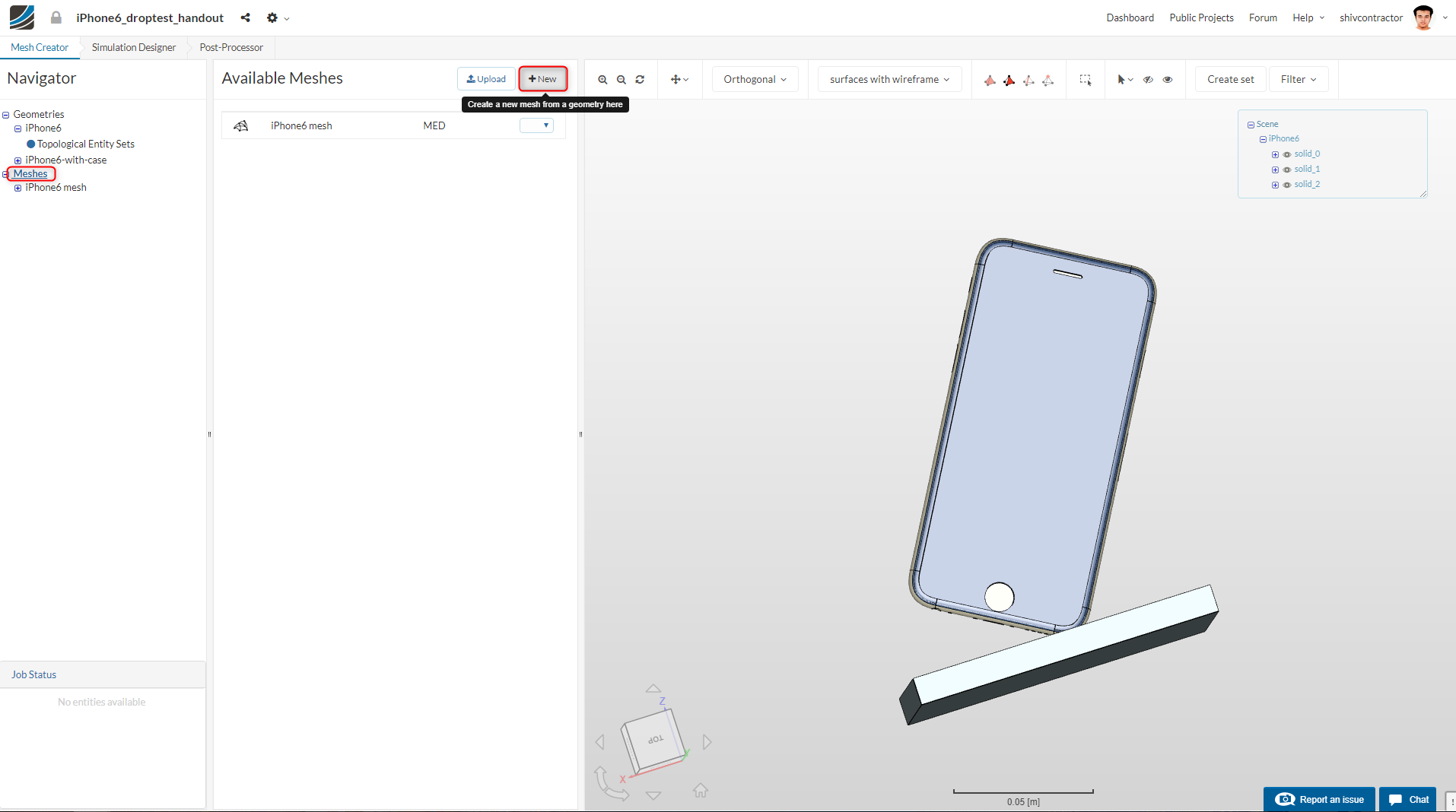Click the user avatar picture
This screenshot has height=812, width=1456.
point(1423,17)
